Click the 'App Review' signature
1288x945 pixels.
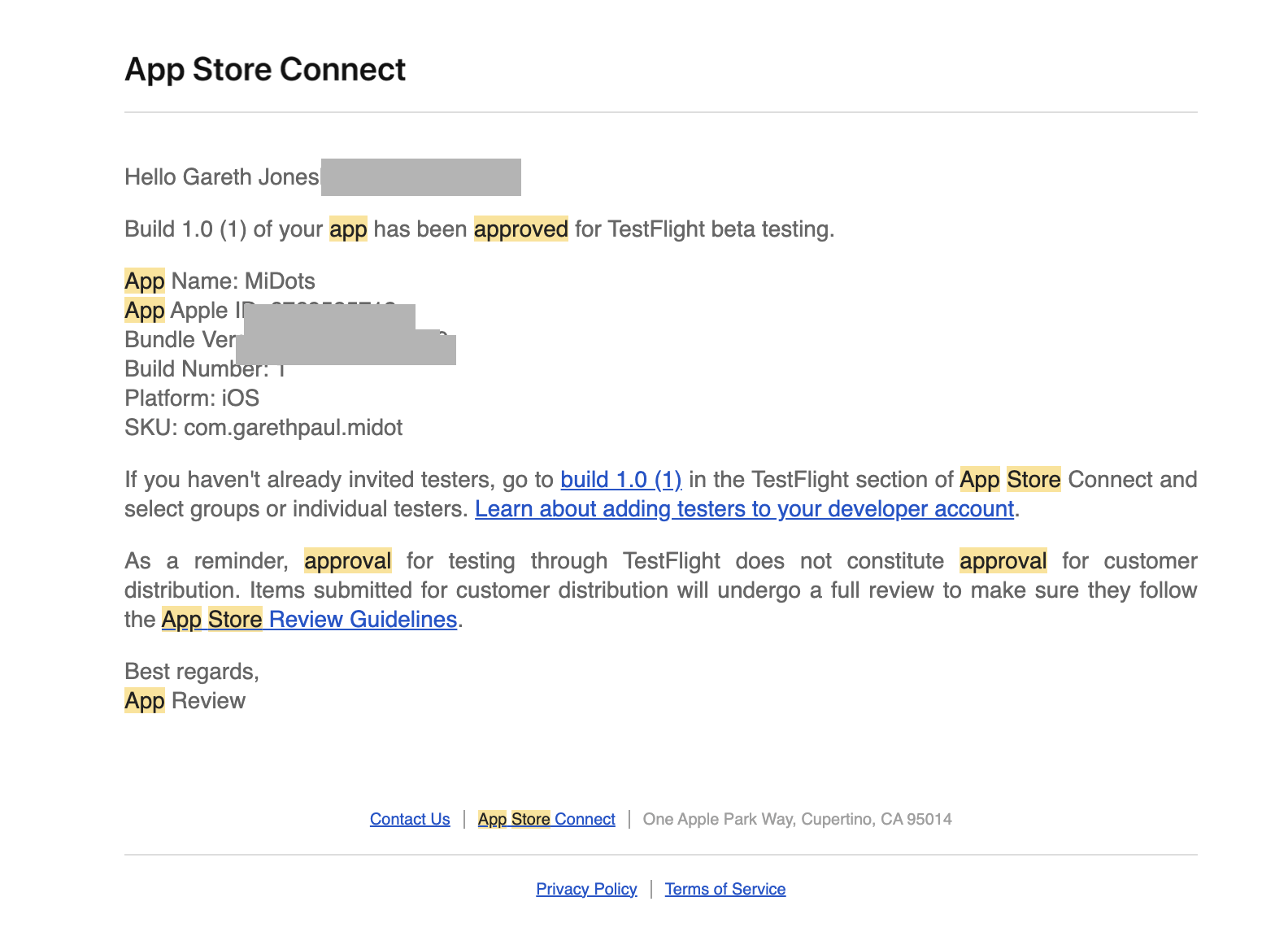[185, 701]
